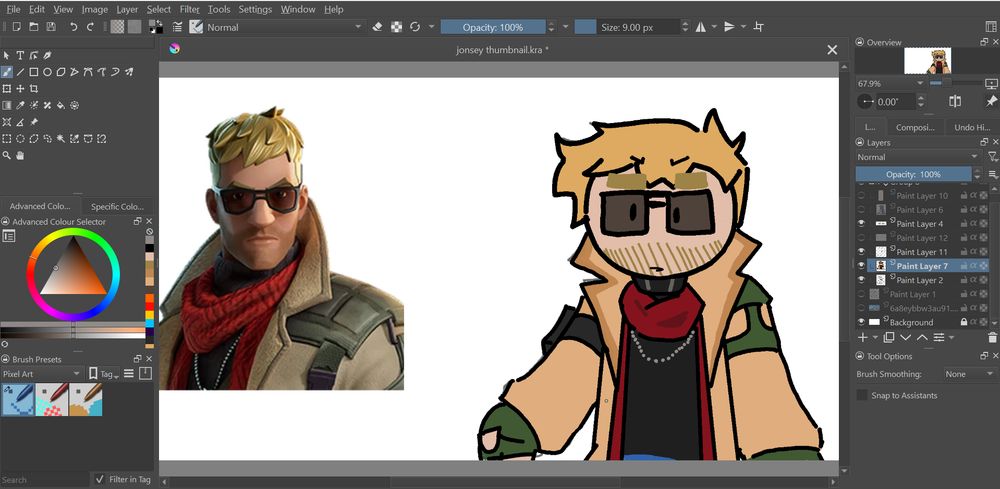Select the Ellipse shape tool
This screenshot has height=489, width=1000.
[47, 72]
